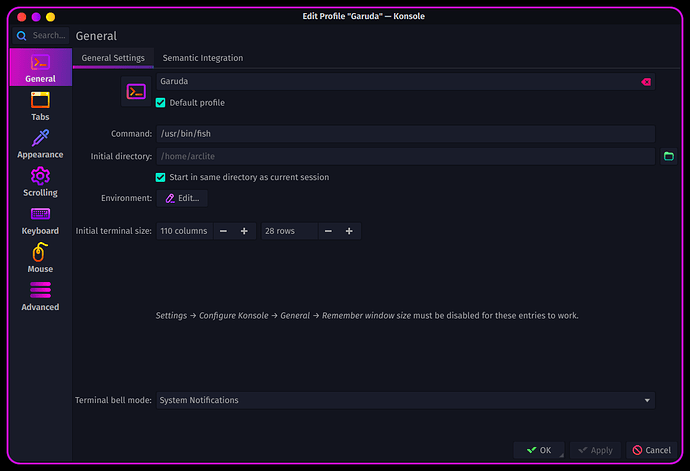Toggle the Default profile checkbox
The image size is (690, 471).
pos(161,103)
